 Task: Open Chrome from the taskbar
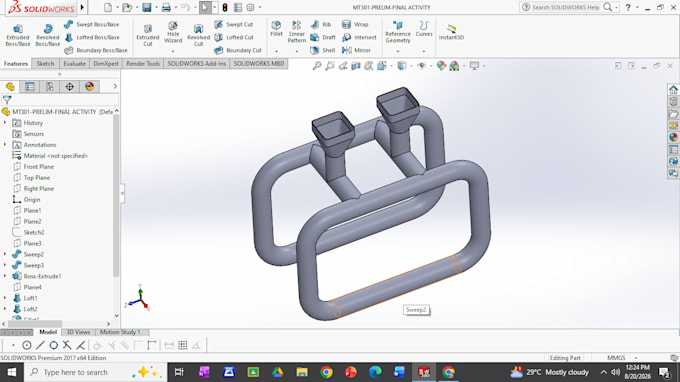point(326,372)
